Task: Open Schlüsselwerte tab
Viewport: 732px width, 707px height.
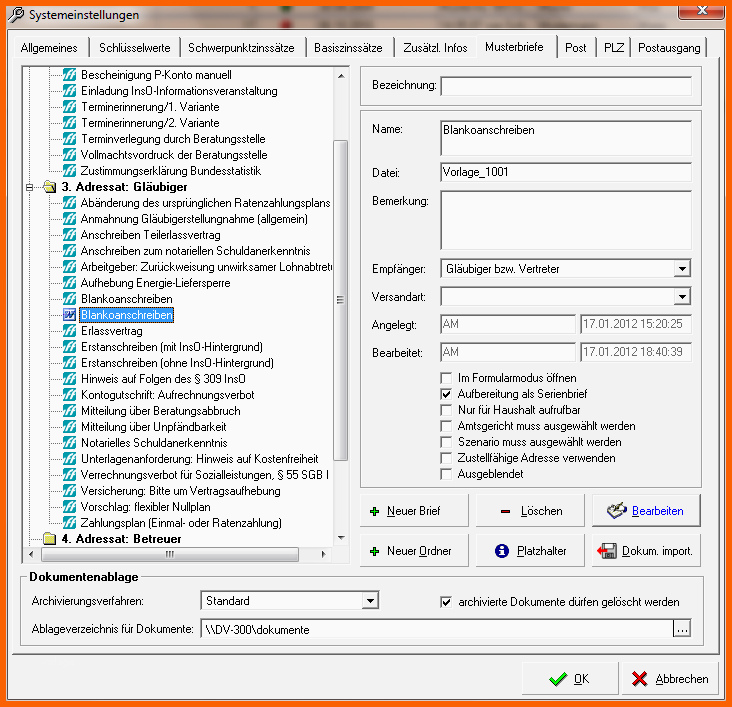Action: (x=134, y=48)
